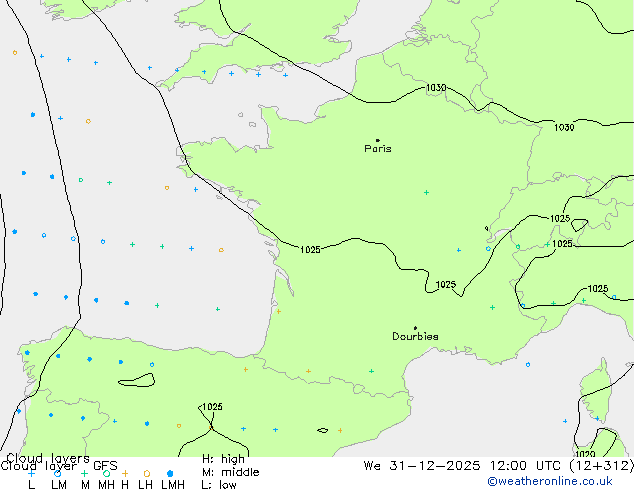Click the forecast date 'We 31-12-2025'

tap(422, 466)
